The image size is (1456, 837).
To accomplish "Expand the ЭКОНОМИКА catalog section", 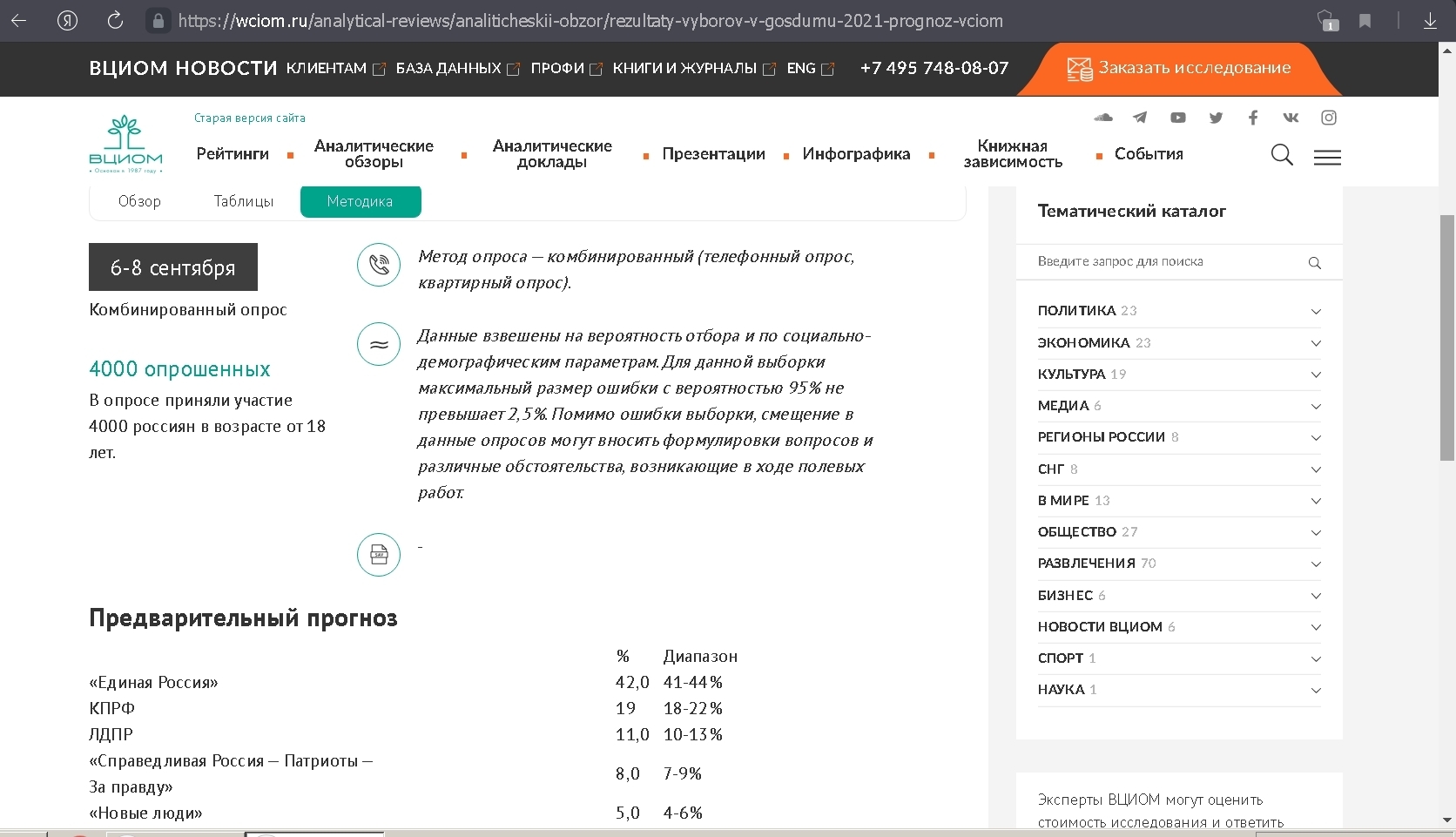I will click(x=1316, y=343).
